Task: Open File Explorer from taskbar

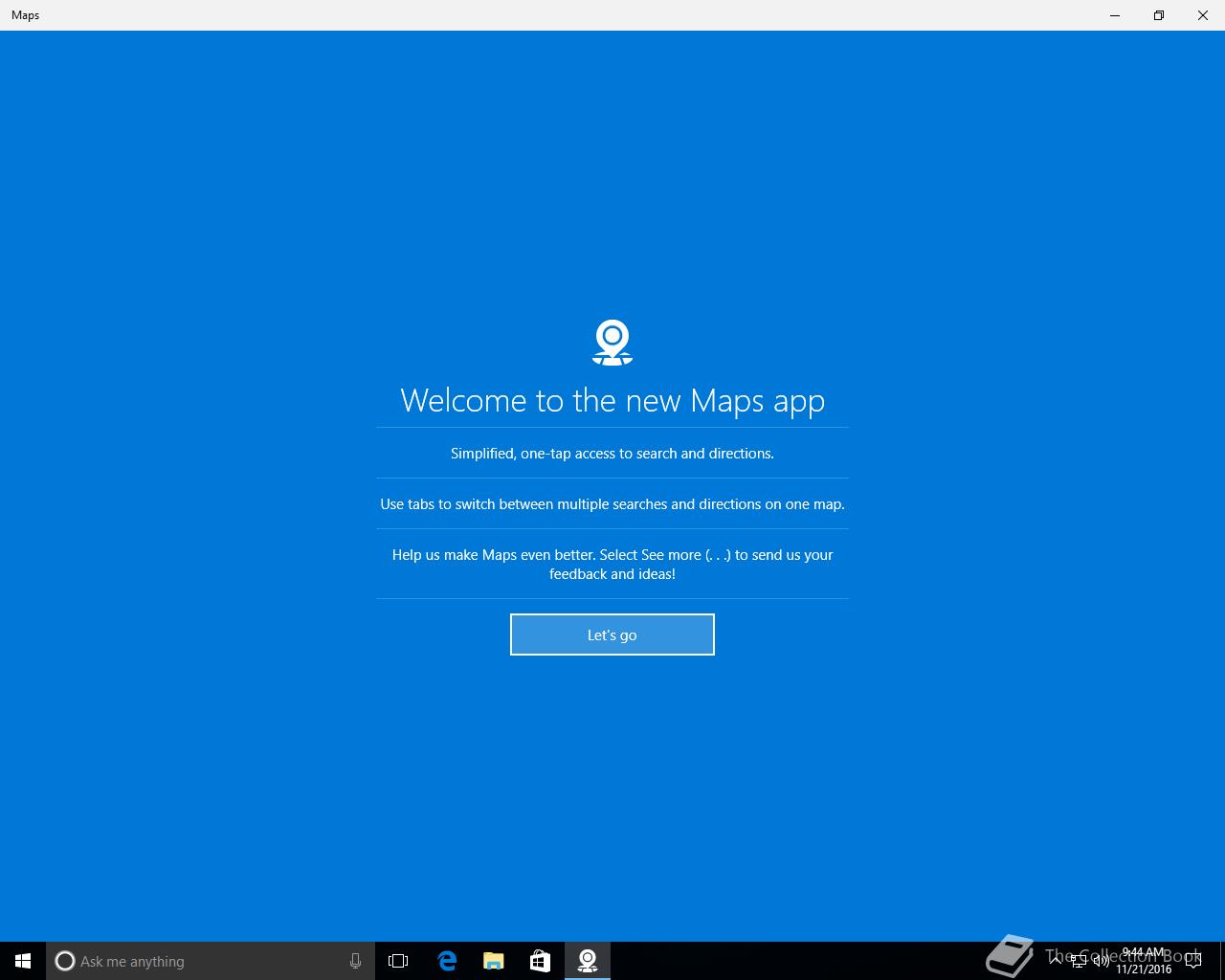Action: point(494,961)
